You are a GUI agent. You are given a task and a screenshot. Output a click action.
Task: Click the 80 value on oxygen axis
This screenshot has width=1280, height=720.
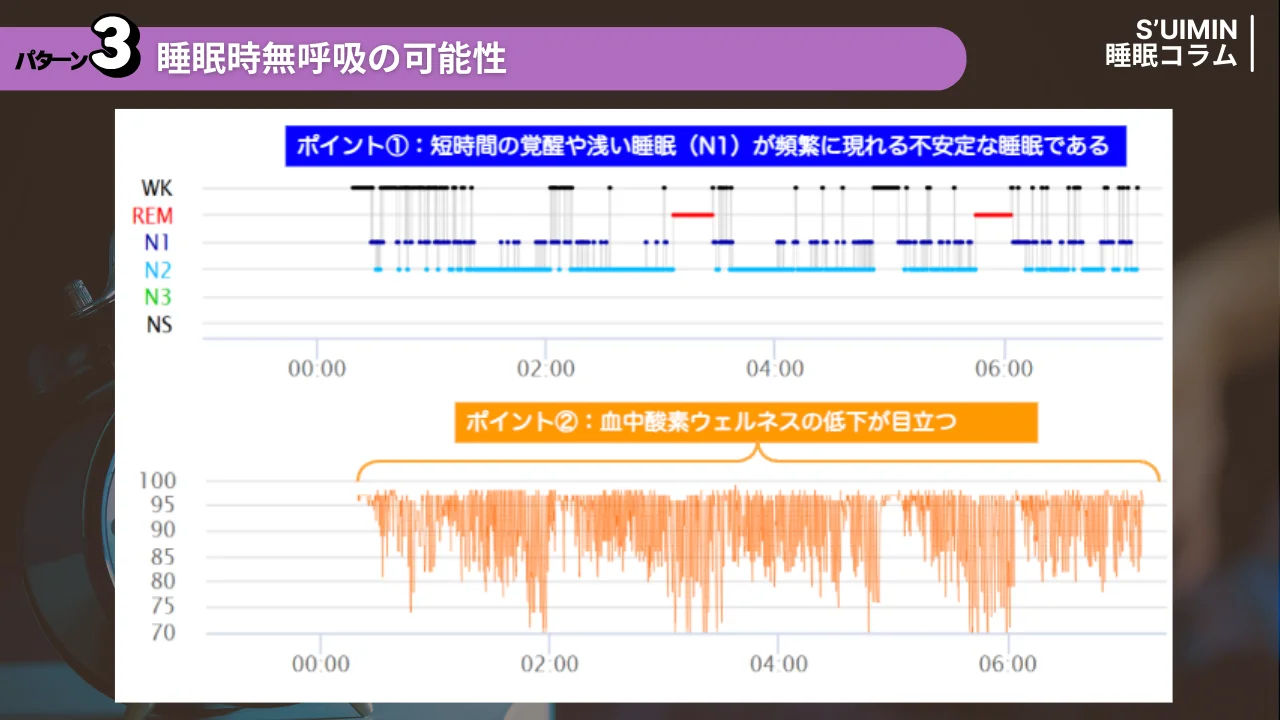[x=162, y=582]
